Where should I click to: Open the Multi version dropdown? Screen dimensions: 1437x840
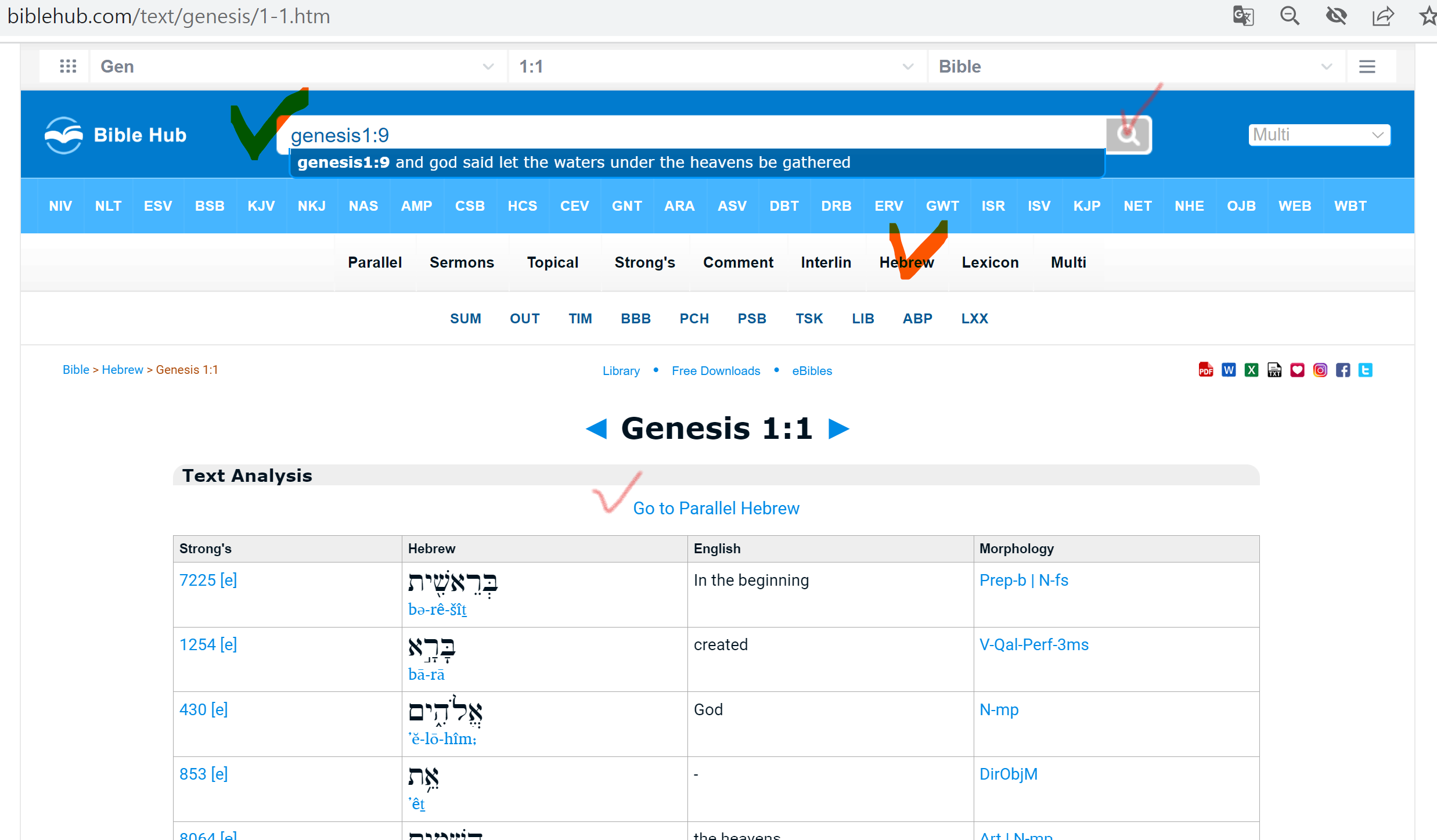(1319, 135)
